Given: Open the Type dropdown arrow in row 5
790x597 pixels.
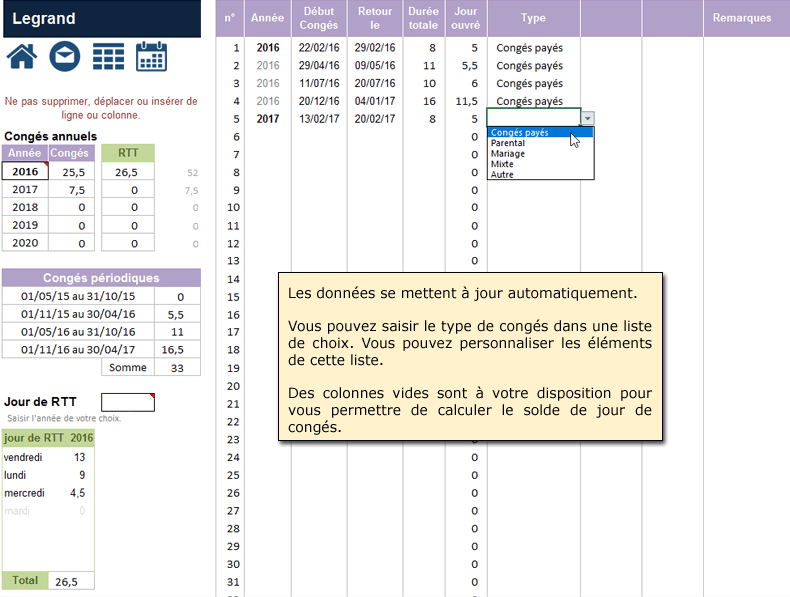Looking at the screenshot, I should click(587, 118).
